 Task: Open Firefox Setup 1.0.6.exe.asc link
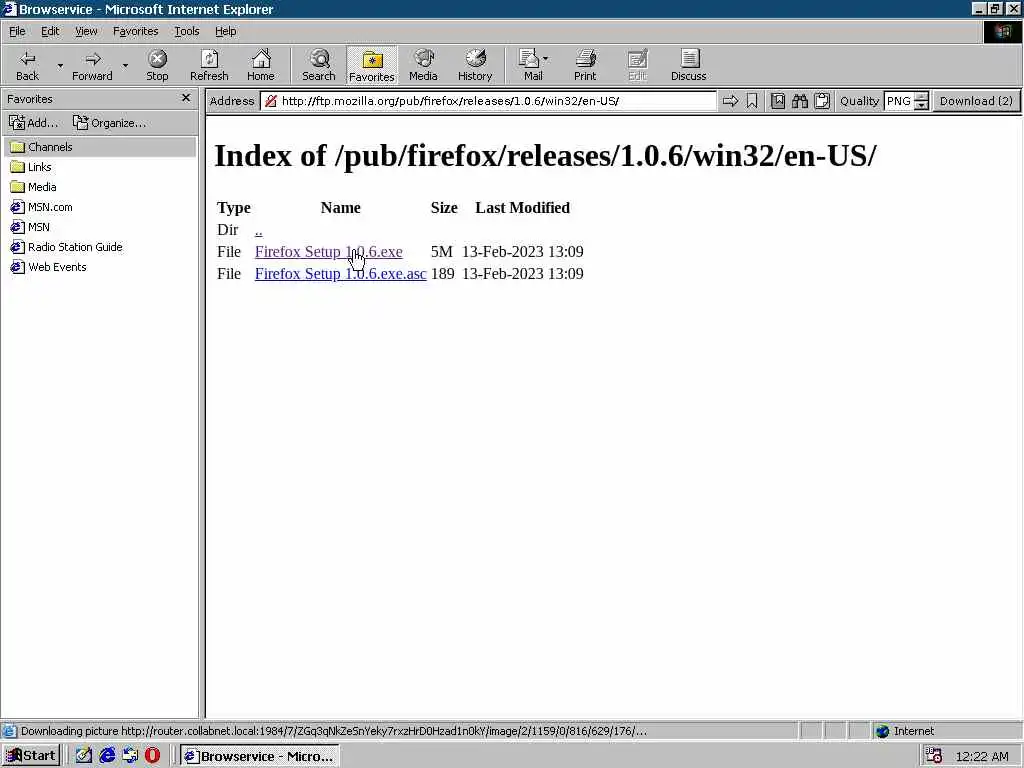(340, 274)
